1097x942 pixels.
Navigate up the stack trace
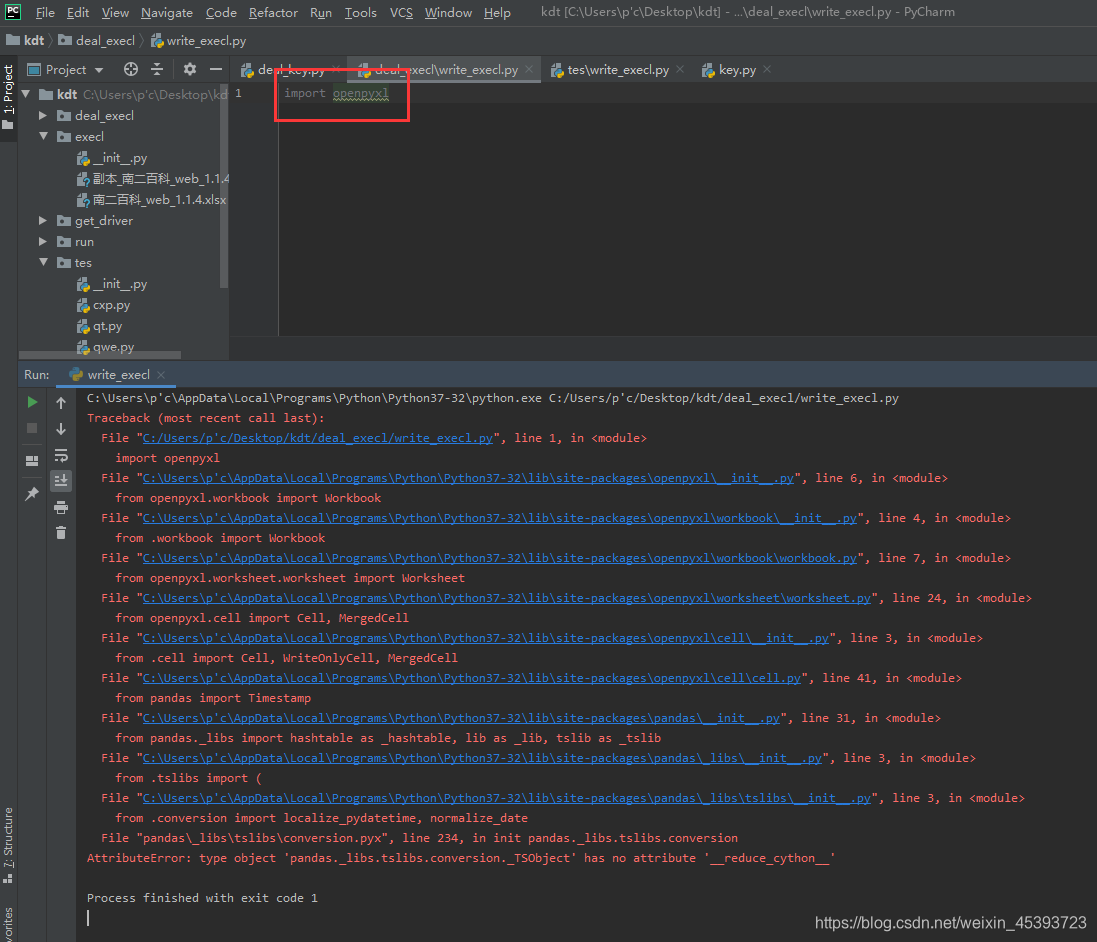(x=60, y=403)
